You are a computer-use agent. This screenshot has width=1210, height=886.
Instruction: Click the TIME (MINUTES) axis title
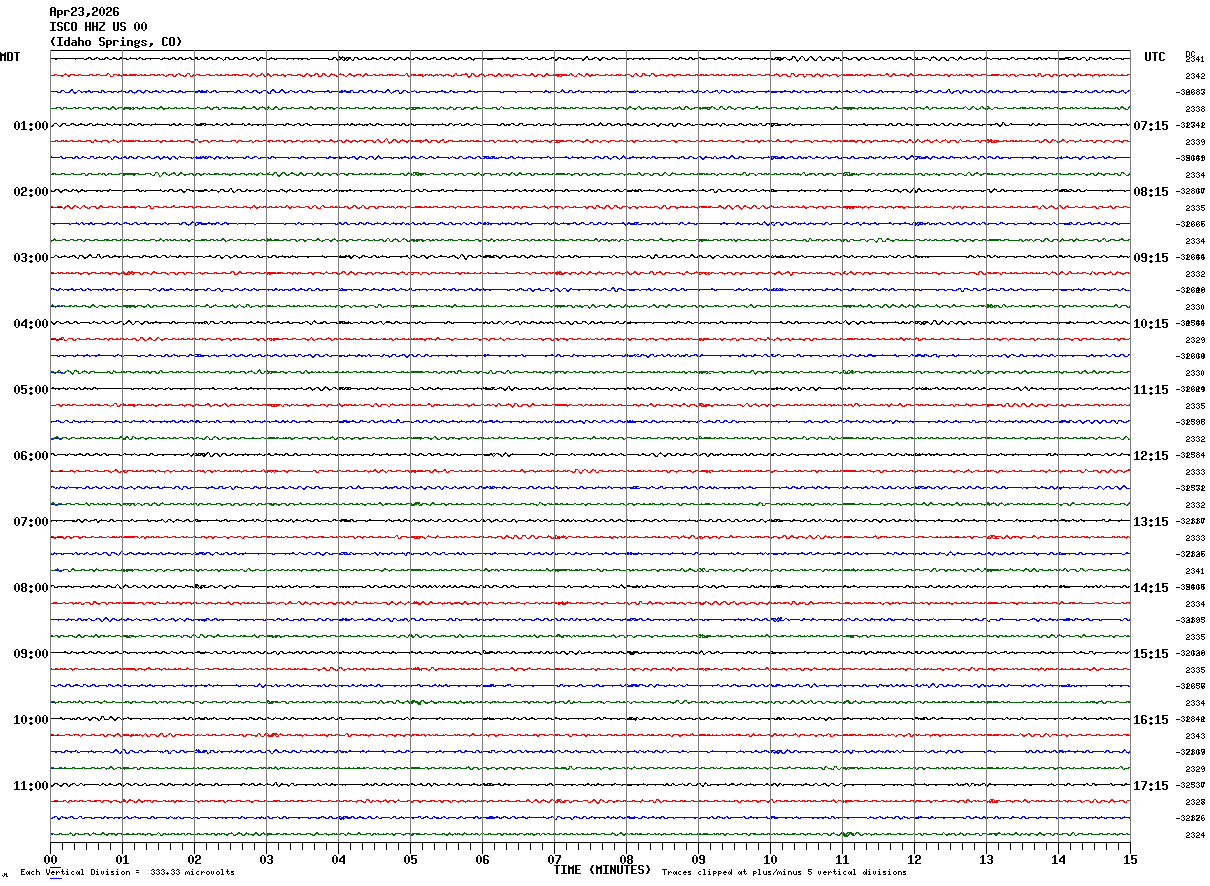[602, 870]
